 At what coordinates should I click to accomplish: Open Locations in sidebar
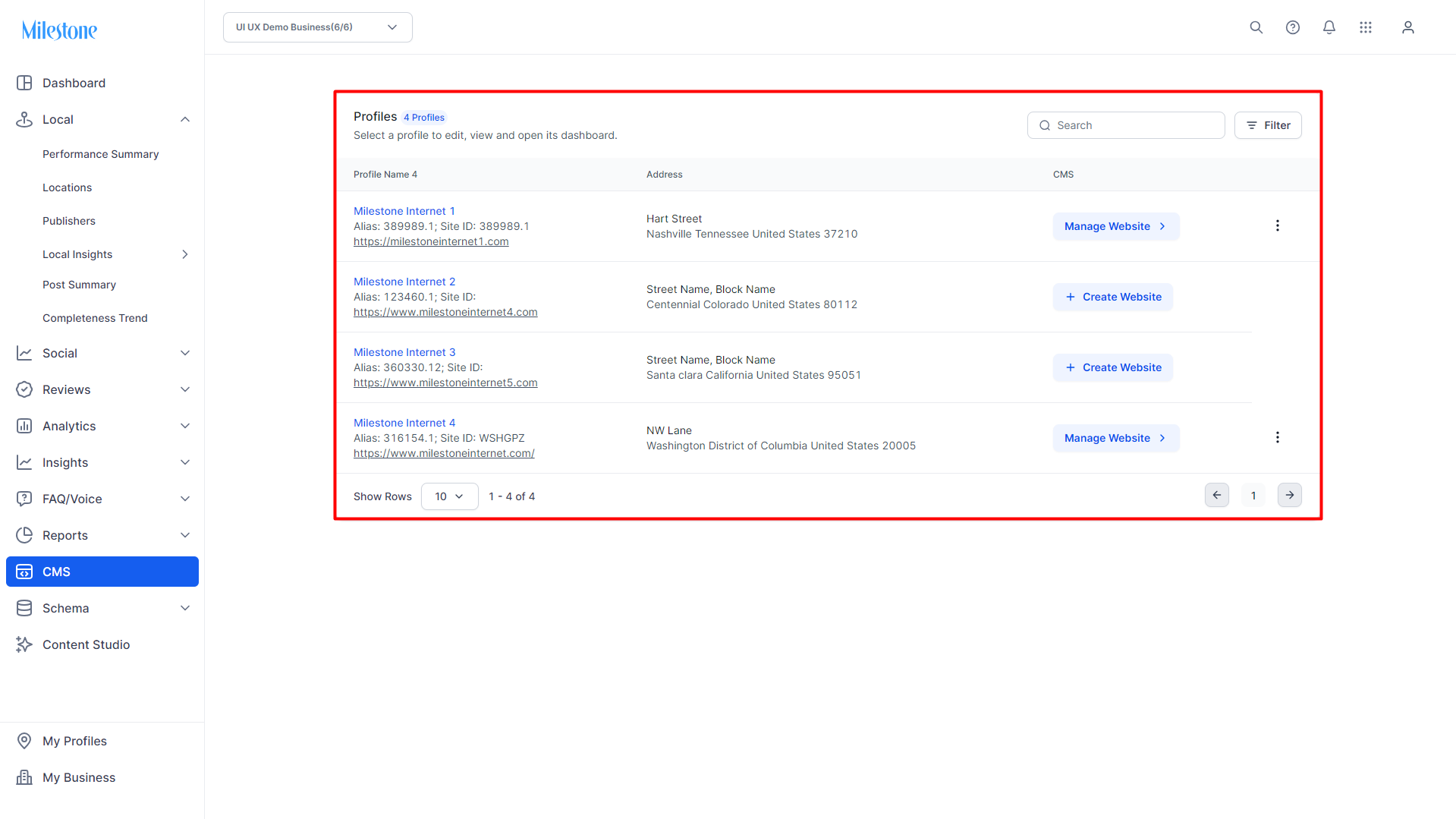coord(67,187)
